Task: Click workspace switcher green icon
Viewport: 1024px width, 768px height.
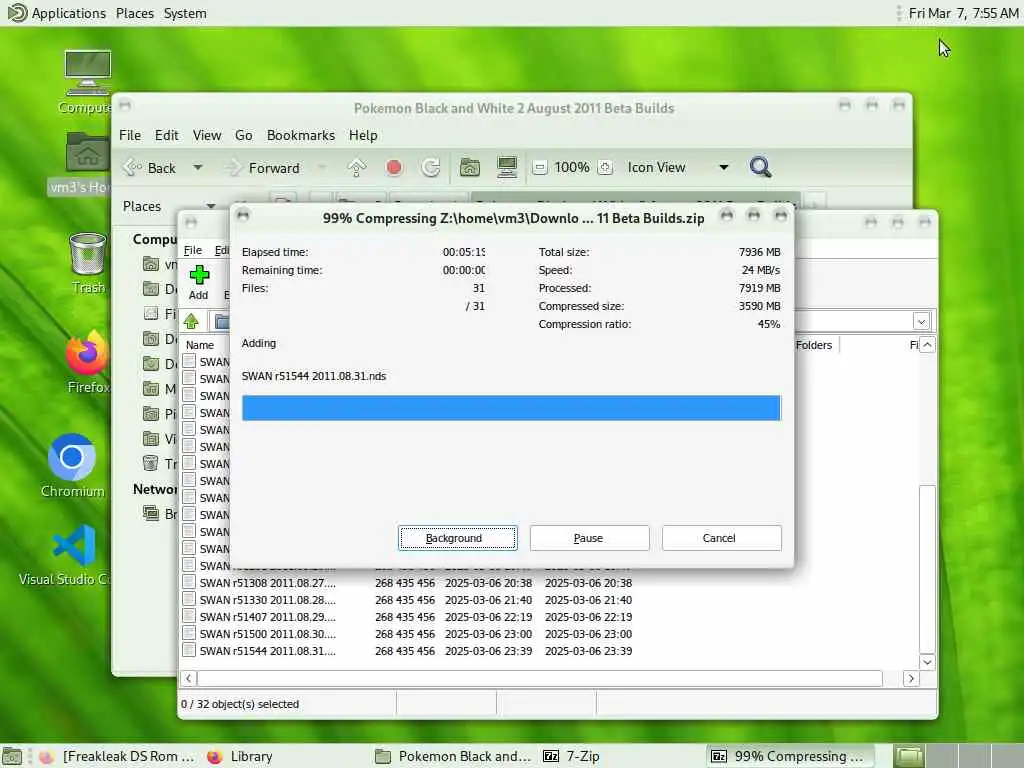Action: coord(908,756)
